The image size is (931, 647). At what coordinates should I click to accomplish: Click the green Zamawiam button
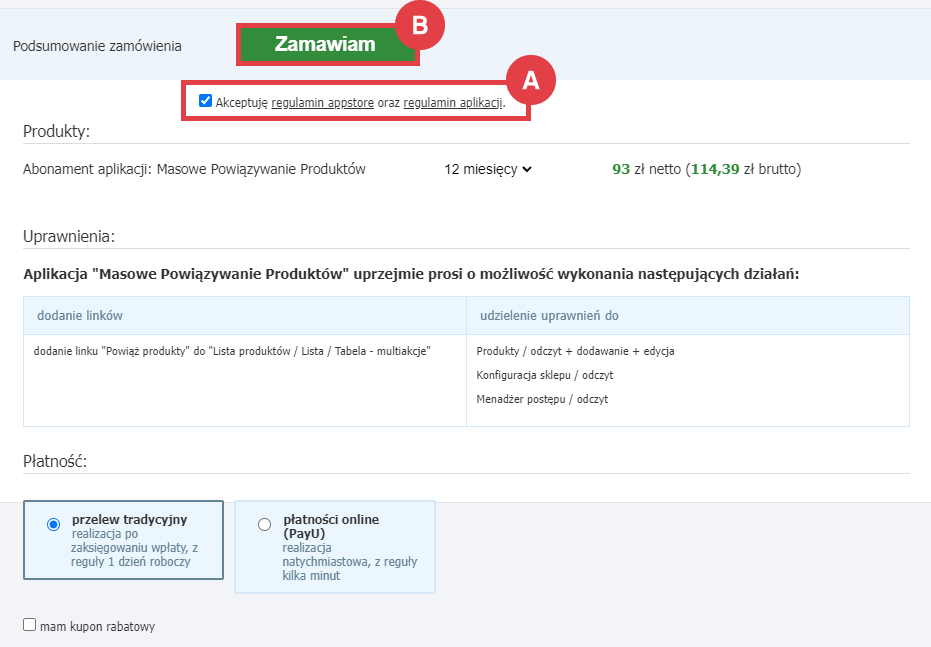click(328, 44)
